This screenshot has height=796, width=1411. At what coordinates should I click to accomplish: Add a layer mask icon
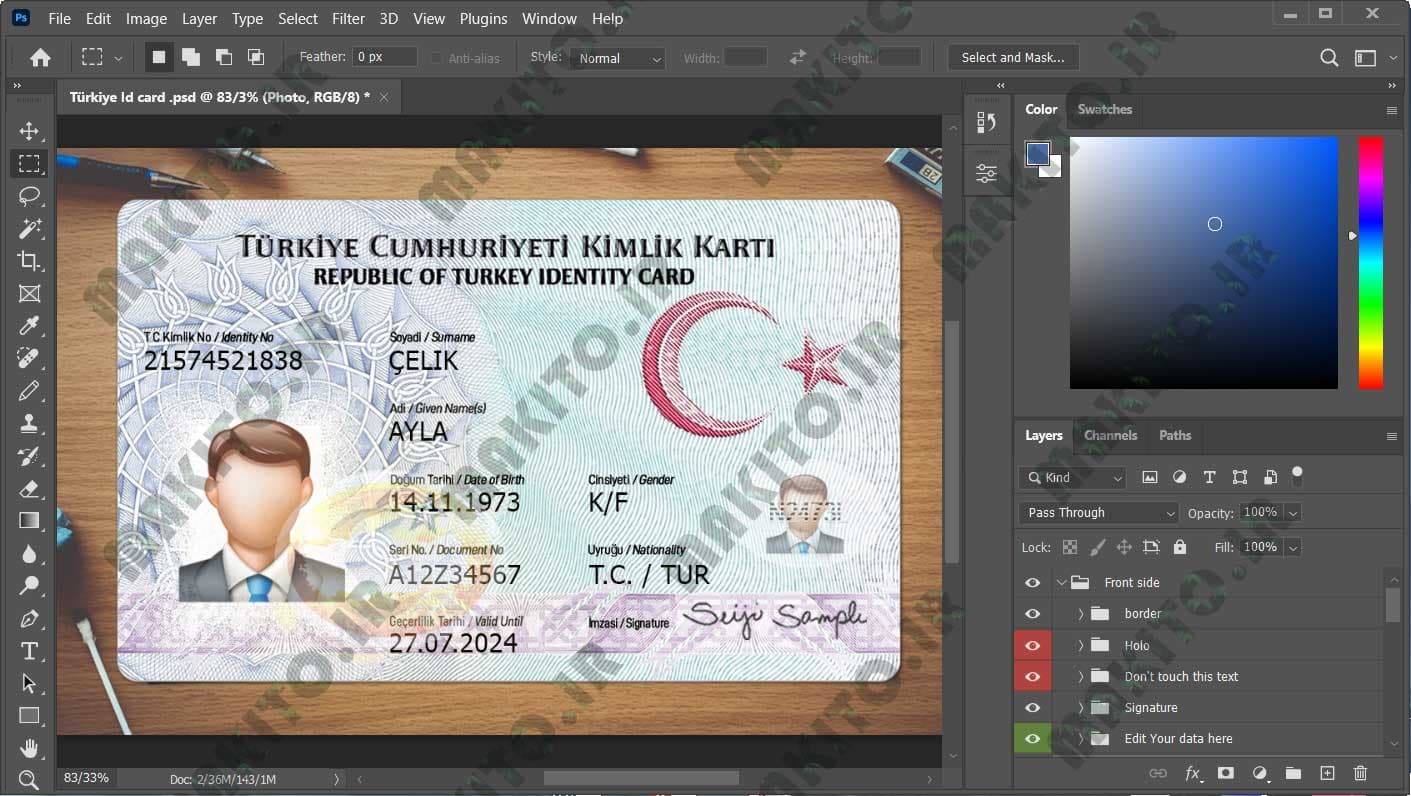pos(1225,773)
